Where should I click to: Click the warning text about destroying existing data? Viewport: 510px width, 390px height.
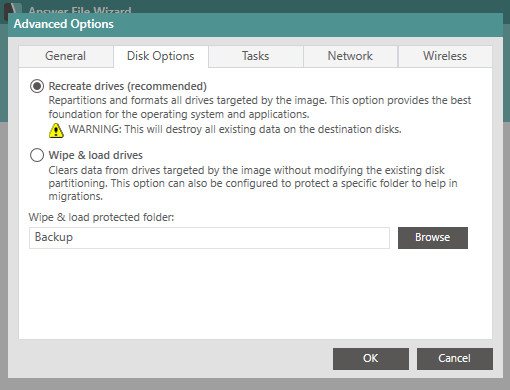[x=235, y=129]
